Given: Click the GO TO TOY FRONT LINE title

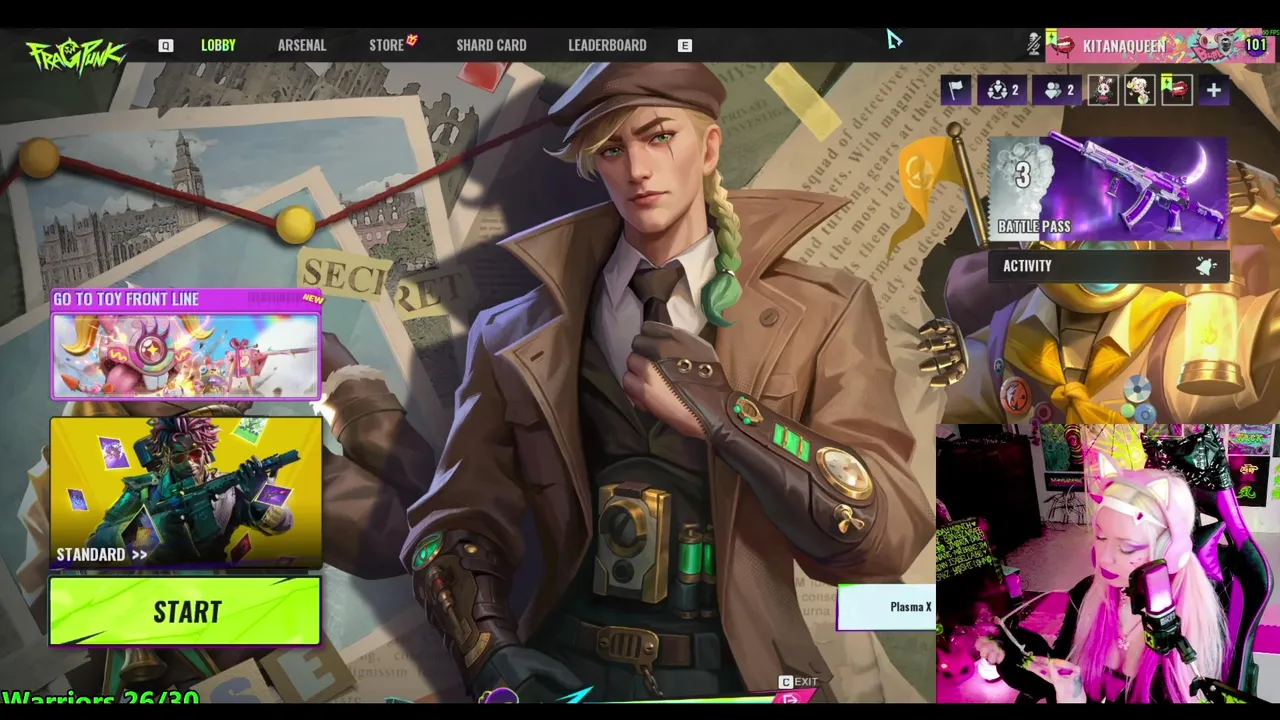Looking at the screenshot, I should pyautogui.click(x=126, y=299).
